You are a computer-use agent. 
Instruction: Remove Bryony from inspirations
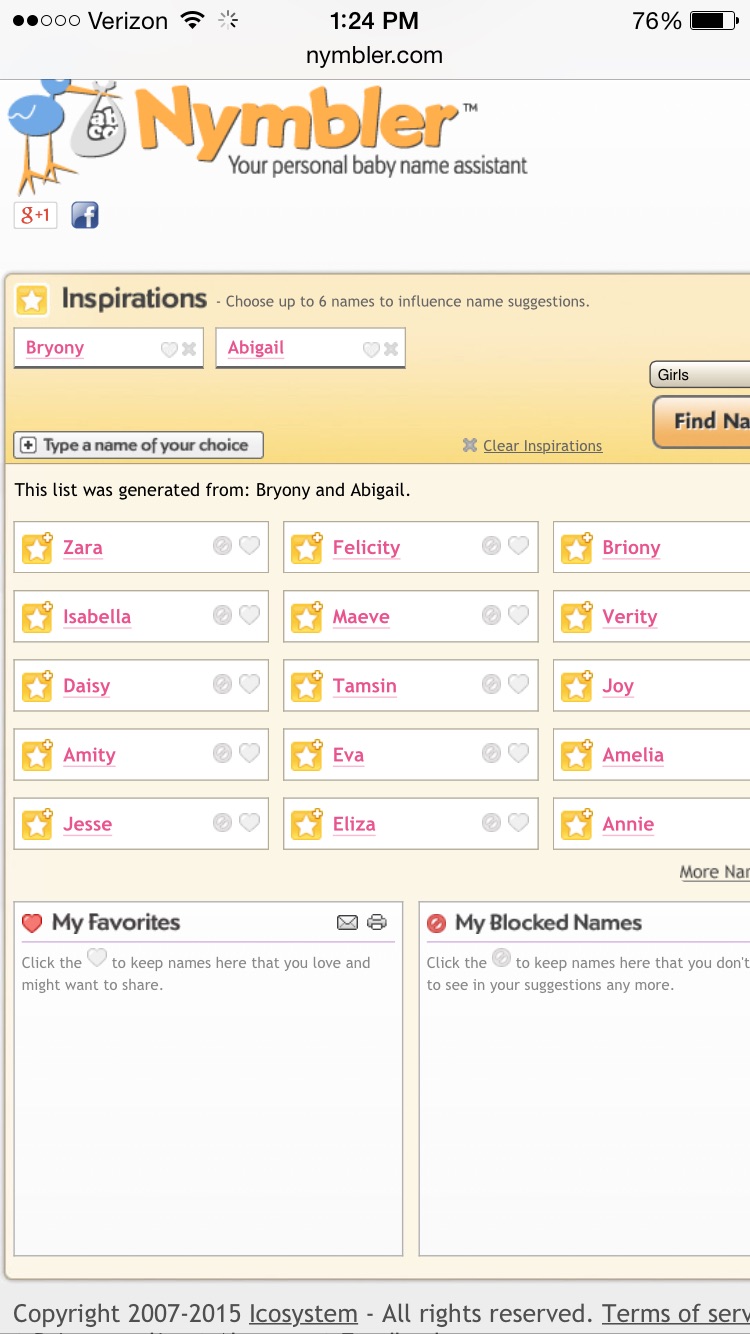click(x=189, y=349)
